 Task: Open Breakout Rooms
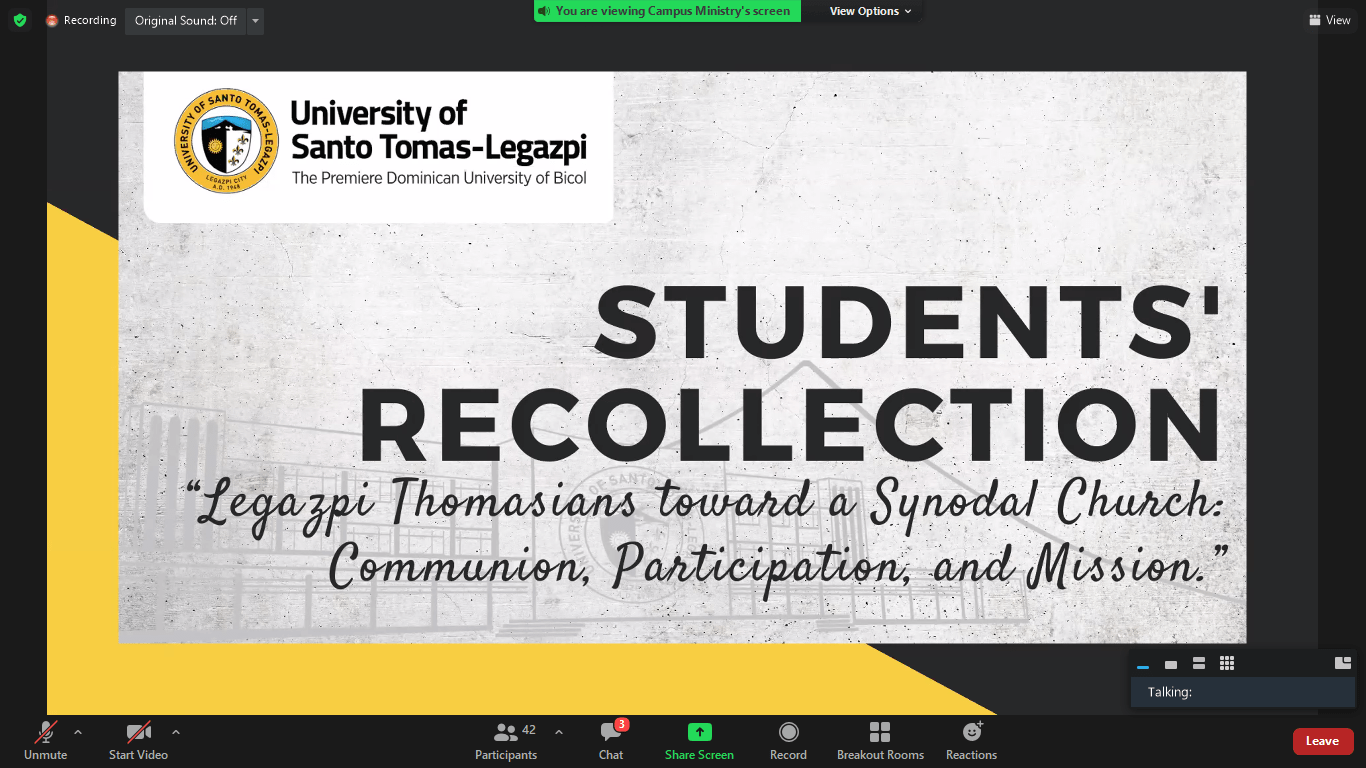(x=880, y=740)
